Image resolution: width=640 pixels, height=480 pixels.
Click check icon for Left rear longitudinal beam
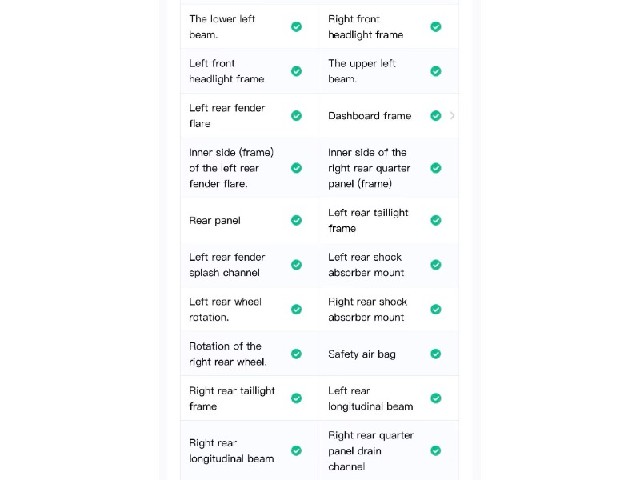click(436, 398)
